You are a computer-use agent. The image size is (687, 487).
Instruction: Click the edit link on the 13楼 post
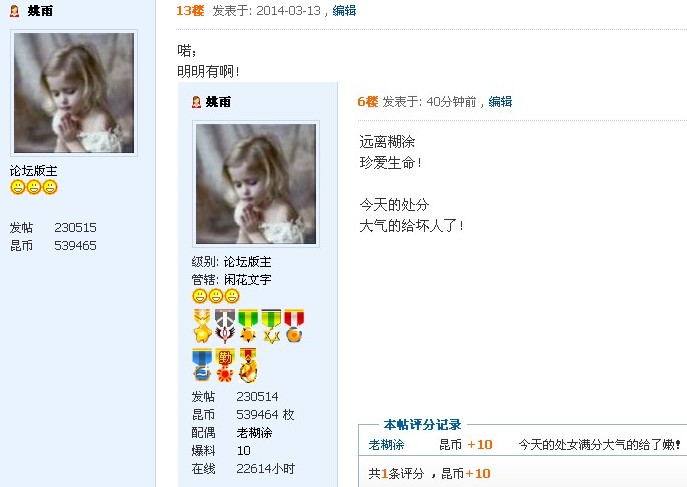coord(344,11)
